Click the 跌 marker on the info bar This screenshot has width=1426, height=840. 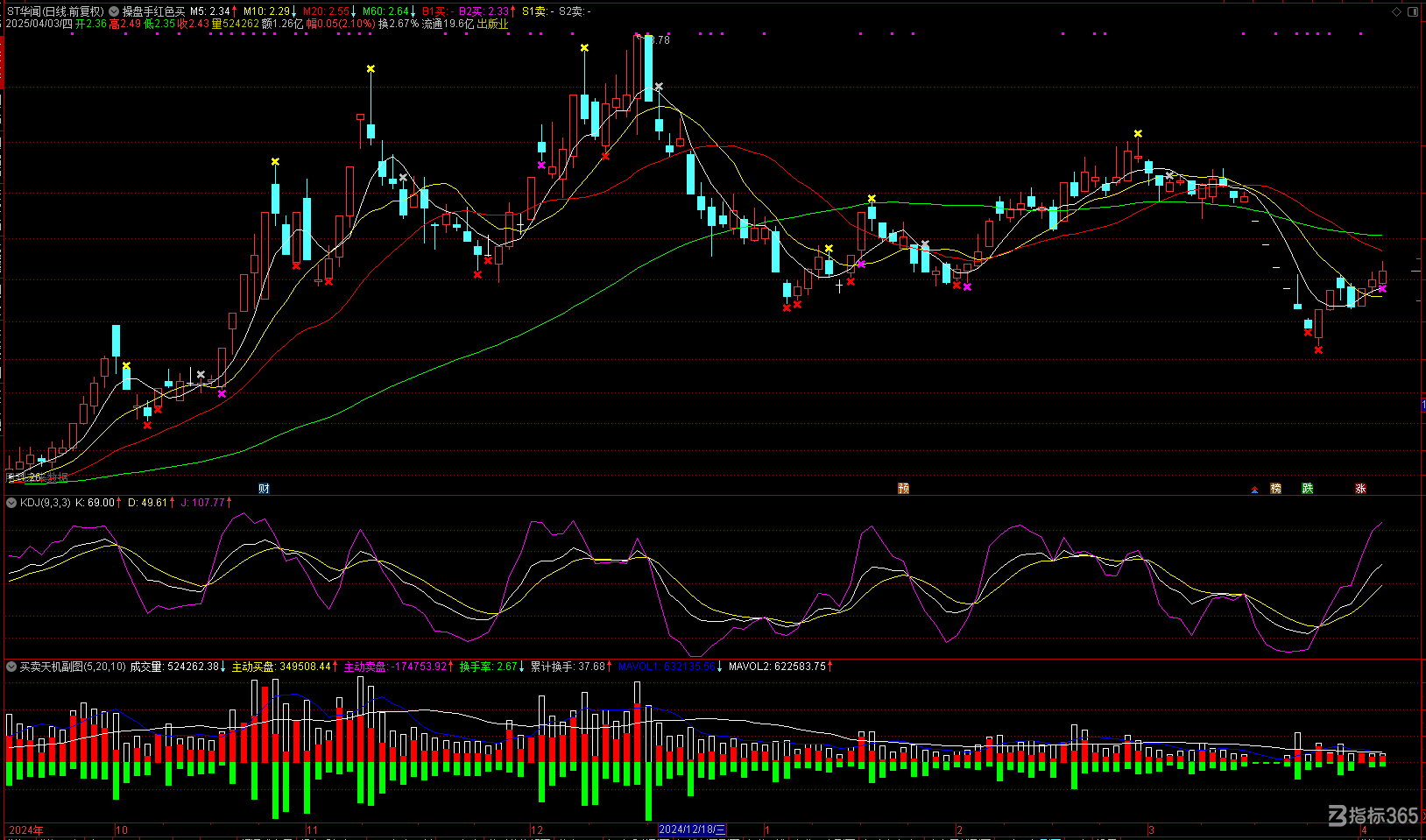[x=1308, y=489]
